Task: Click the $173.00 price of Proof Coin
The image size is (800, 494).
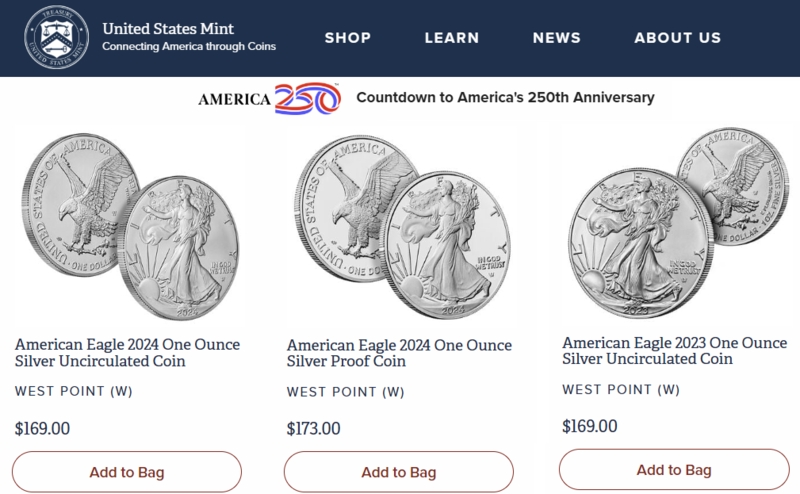Action: tap(313, 429)
